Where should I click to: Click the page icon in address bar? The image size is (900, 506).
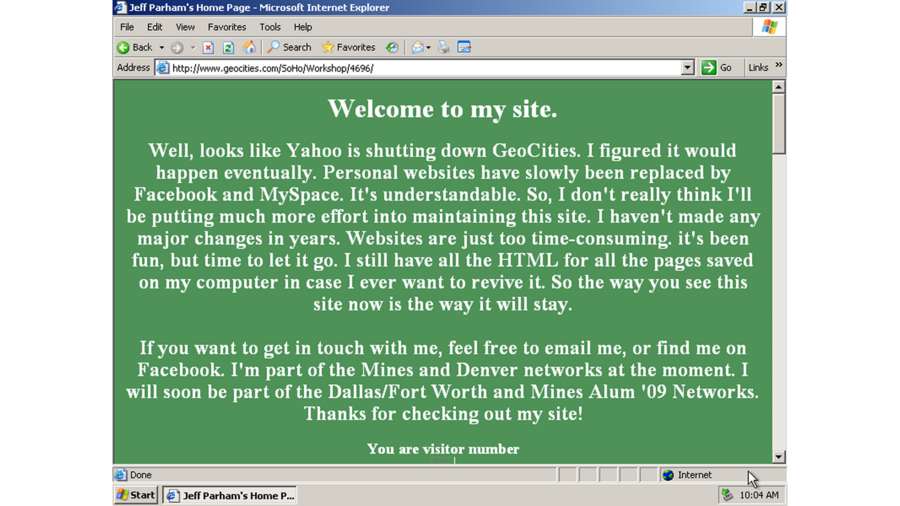coord(163,68)
